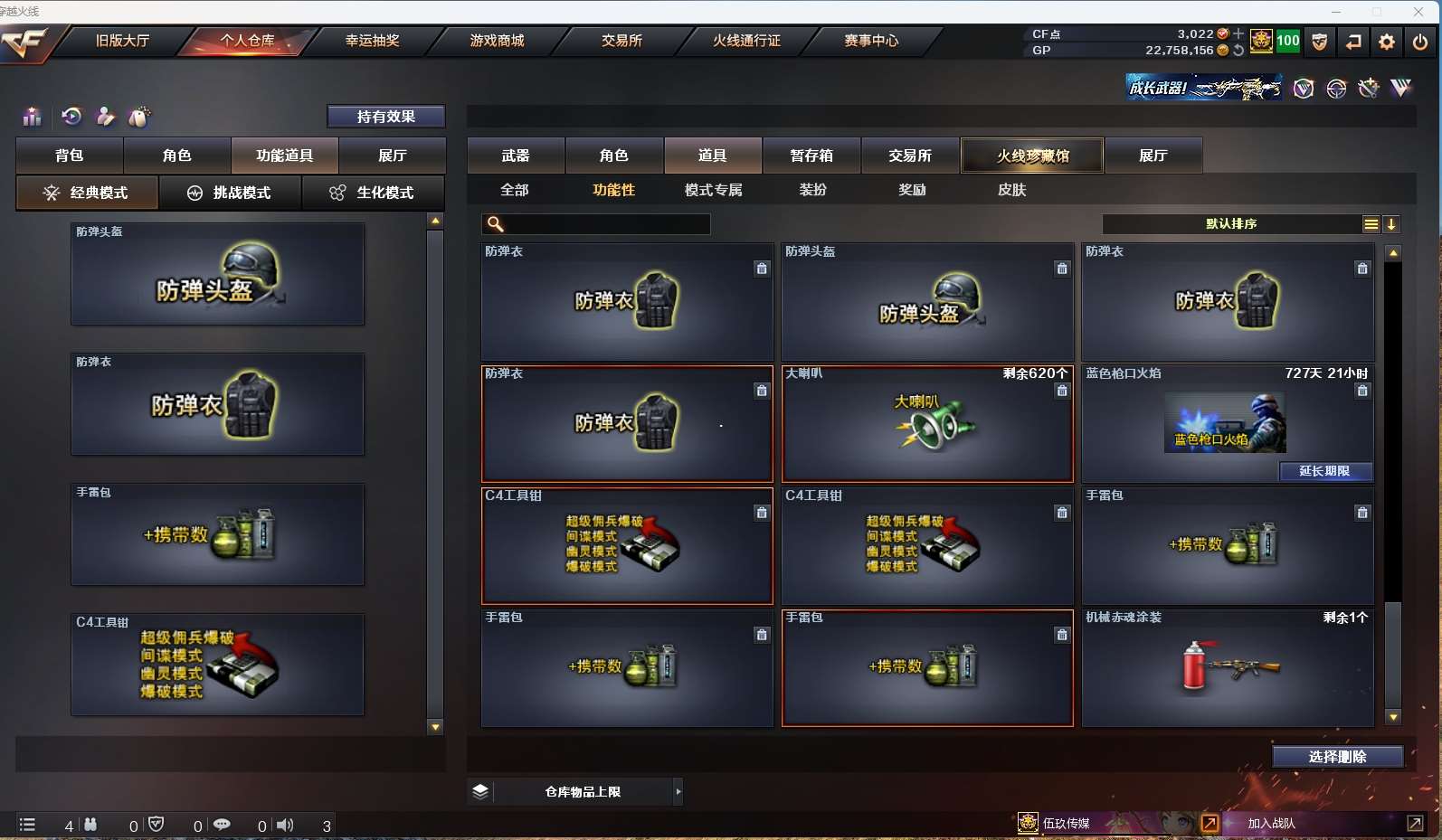Open chat bubble icon in status bar
The width and height of the screenshot is (1442, 840).
(222, 825)
